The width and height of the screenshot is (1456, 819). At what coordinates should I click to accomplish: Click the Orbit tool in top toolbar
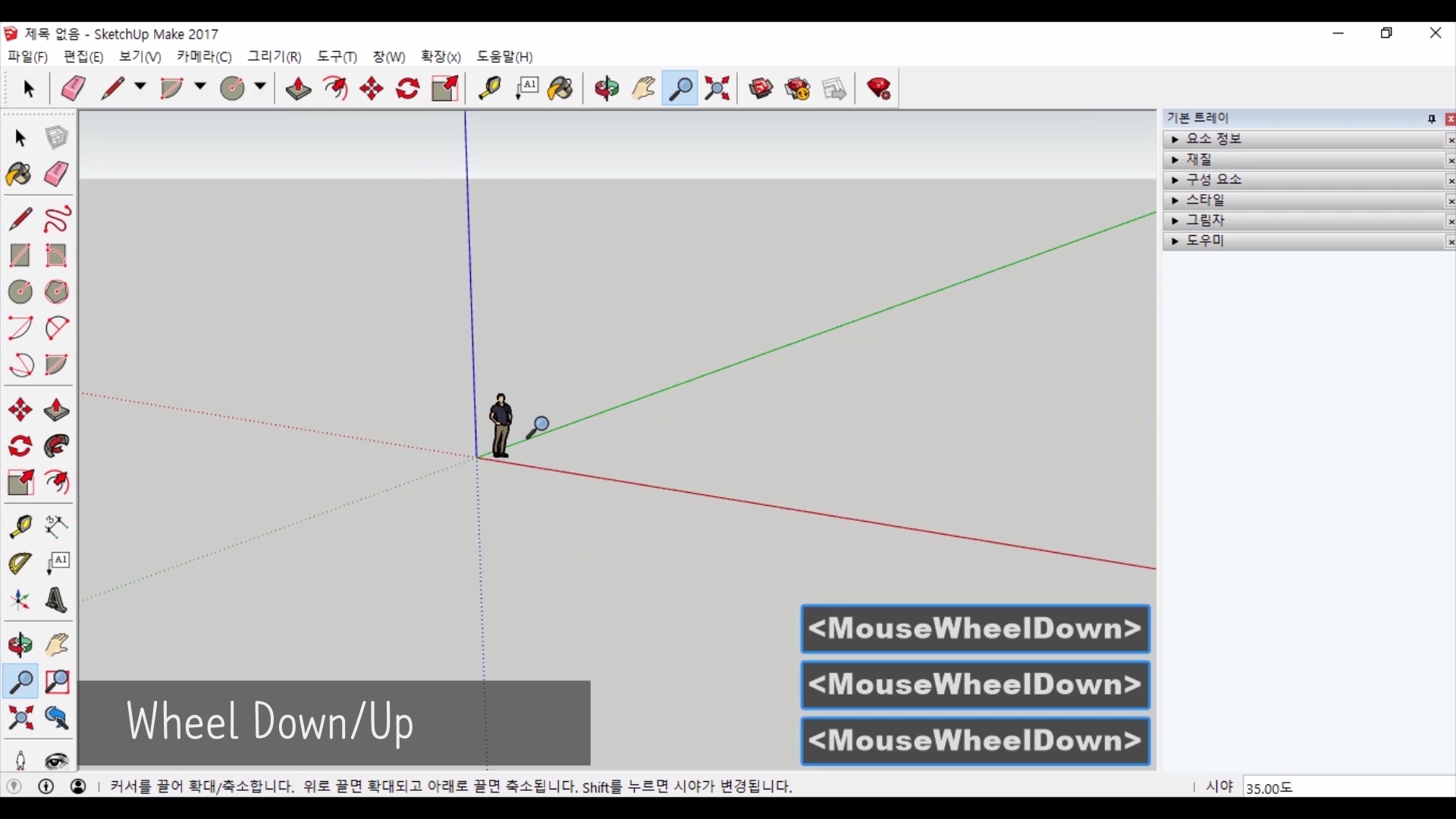click(x=607, y=89)
